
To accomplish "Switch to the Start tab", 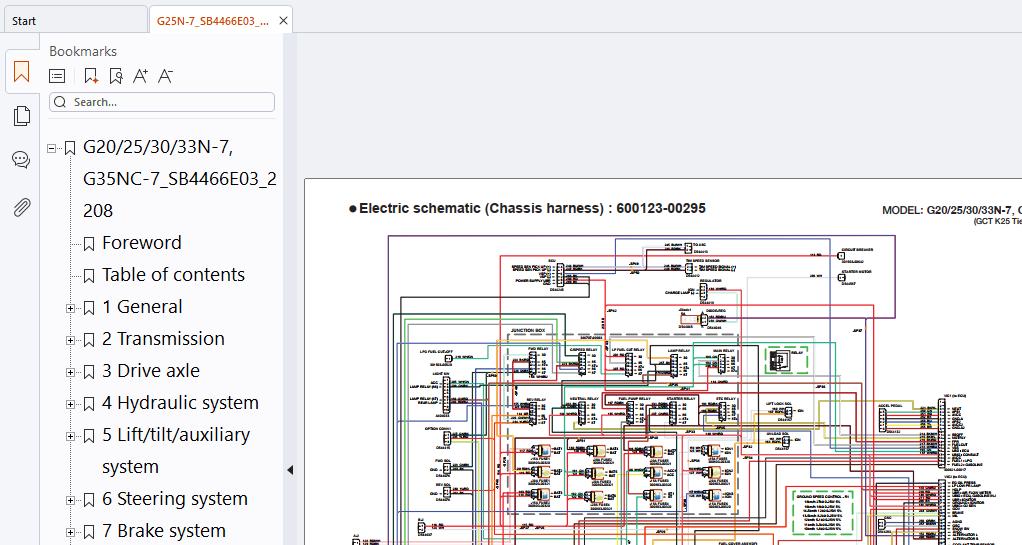I will click(74, 20).
